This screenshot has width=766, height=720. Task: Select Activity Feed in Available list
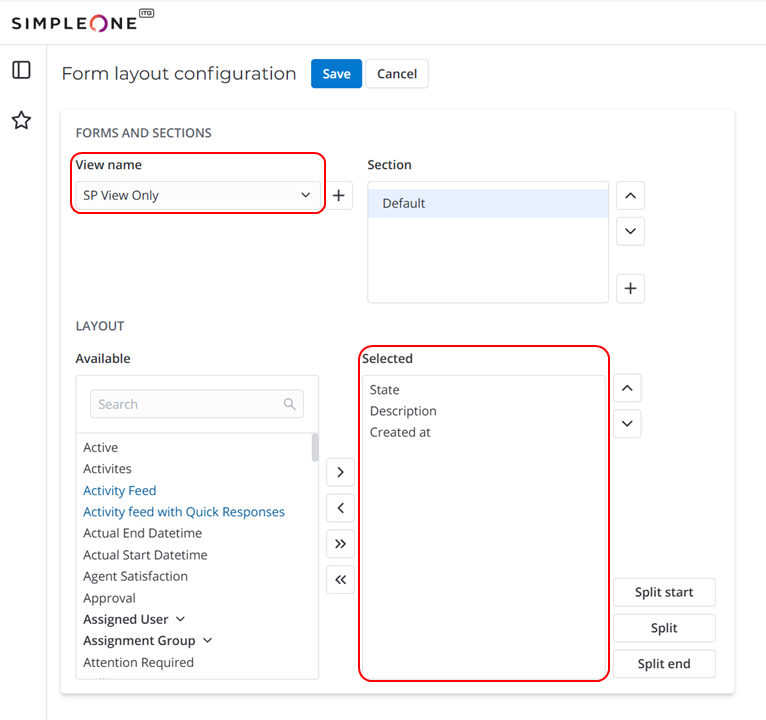point(120,490)
